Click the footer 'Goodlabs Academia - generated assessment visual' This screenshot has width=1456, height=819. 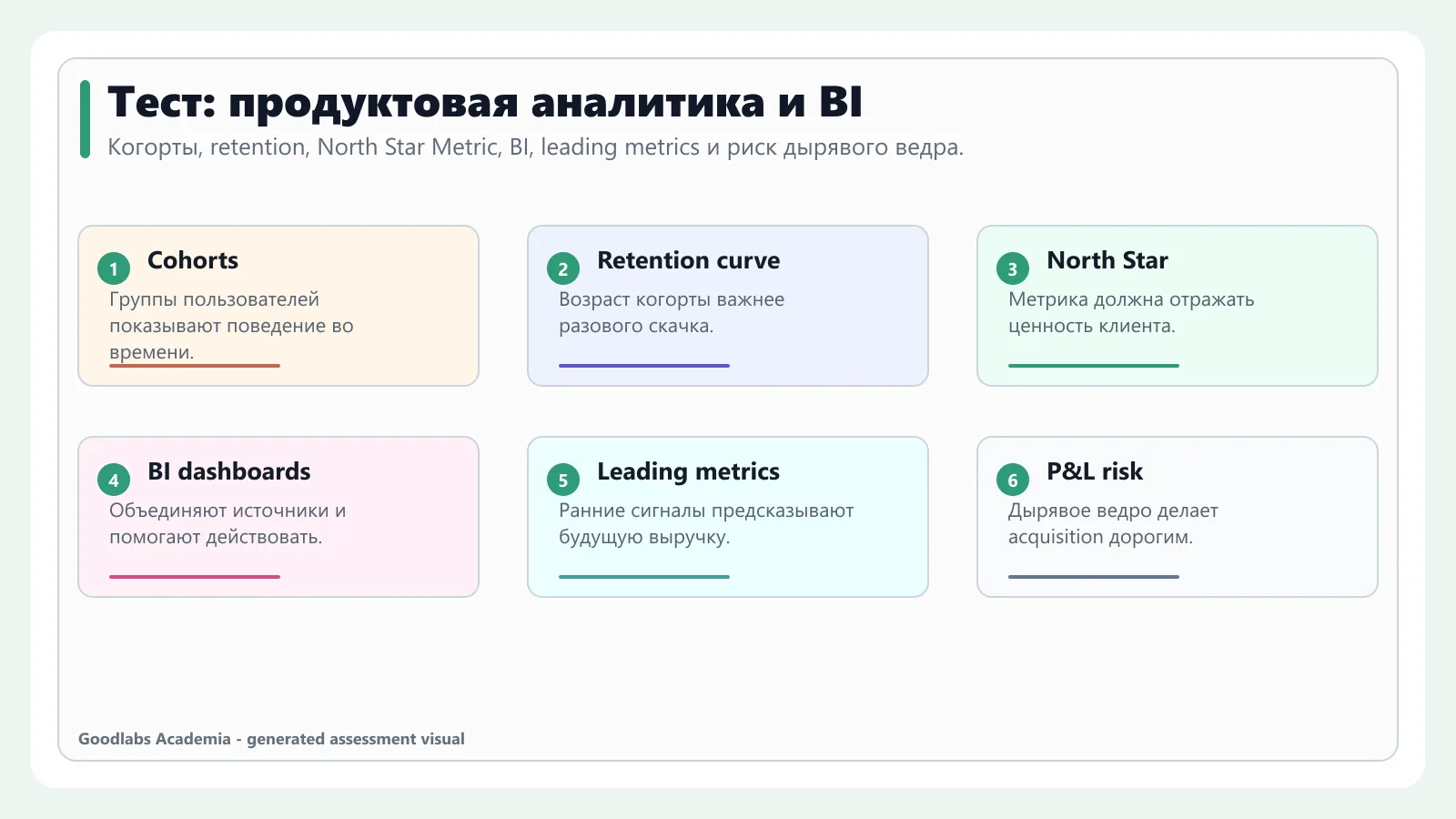pyautogui.click(x=271, y=739)
